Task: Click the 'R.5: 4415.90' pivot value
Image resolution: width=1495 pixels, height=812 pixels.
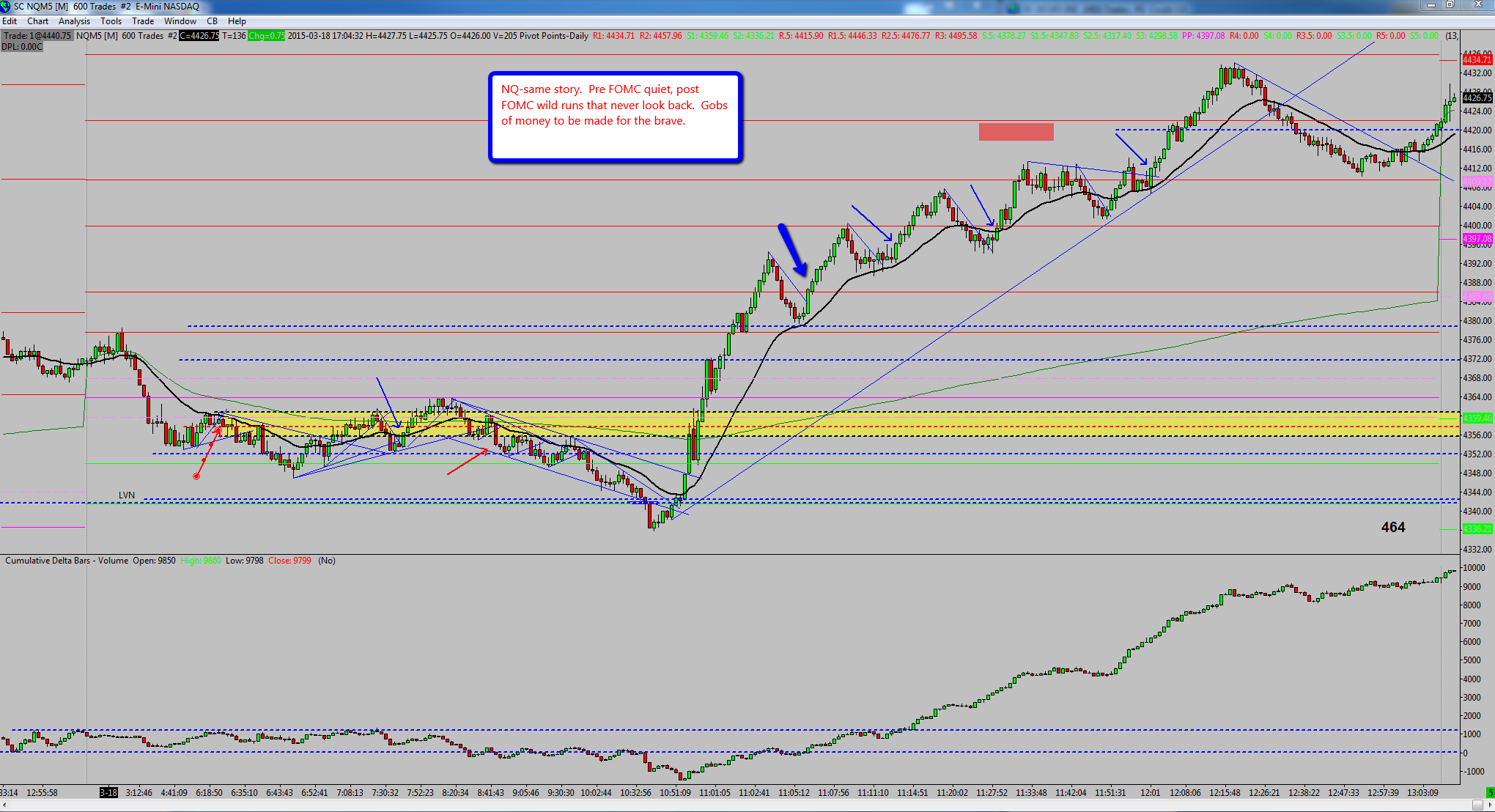Action: point(801,36)
